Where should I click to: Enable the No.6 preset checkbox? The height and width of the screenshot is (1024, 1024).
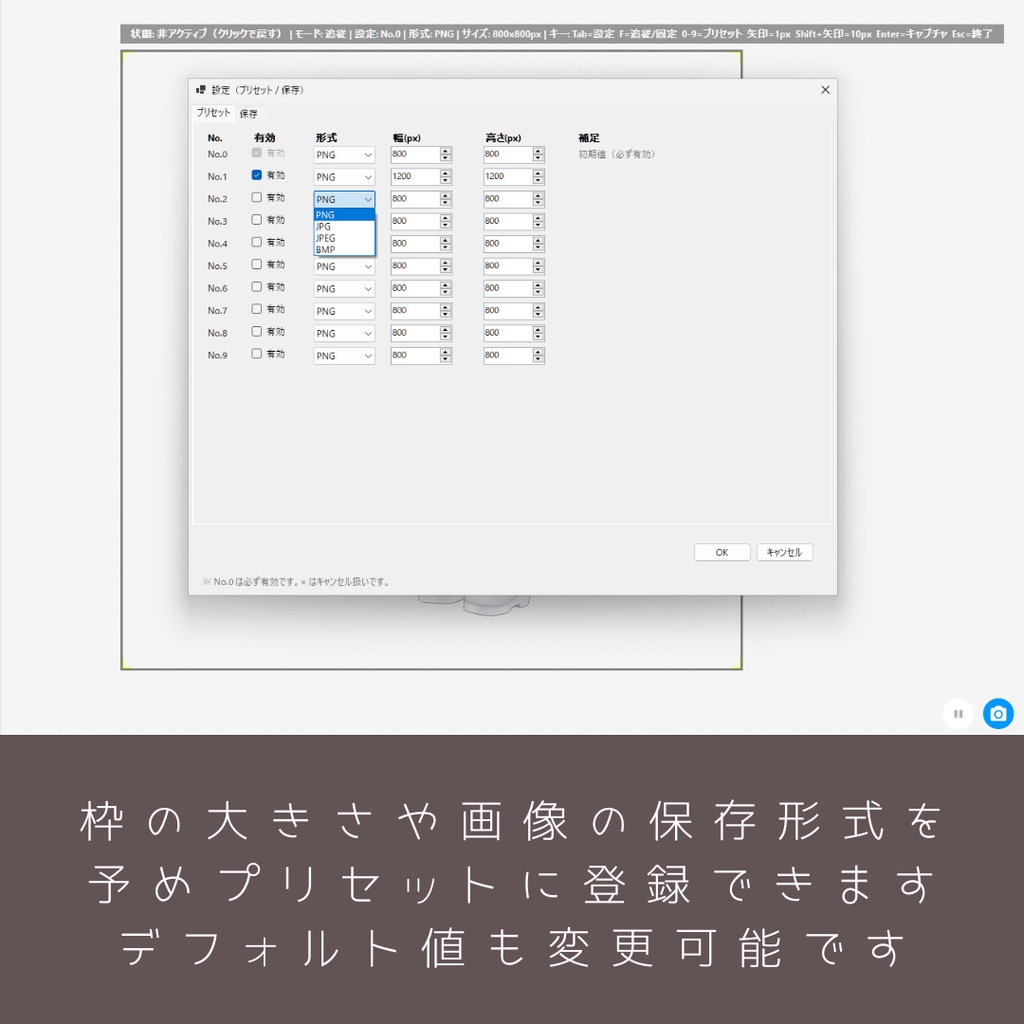pos(257,287)
